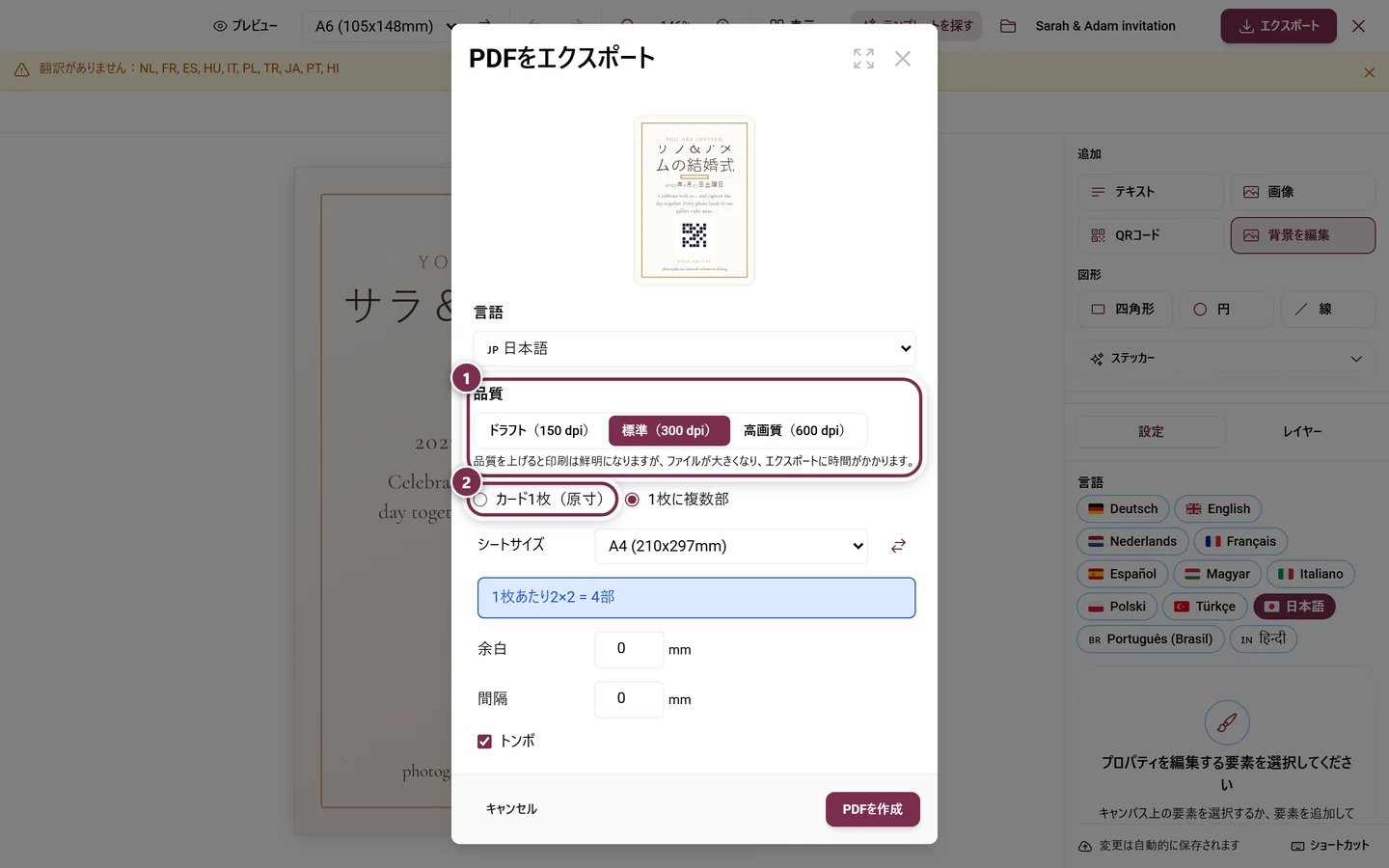
Task: Click the PDFを作成 create PDF button
Action: tap(873, 810)
